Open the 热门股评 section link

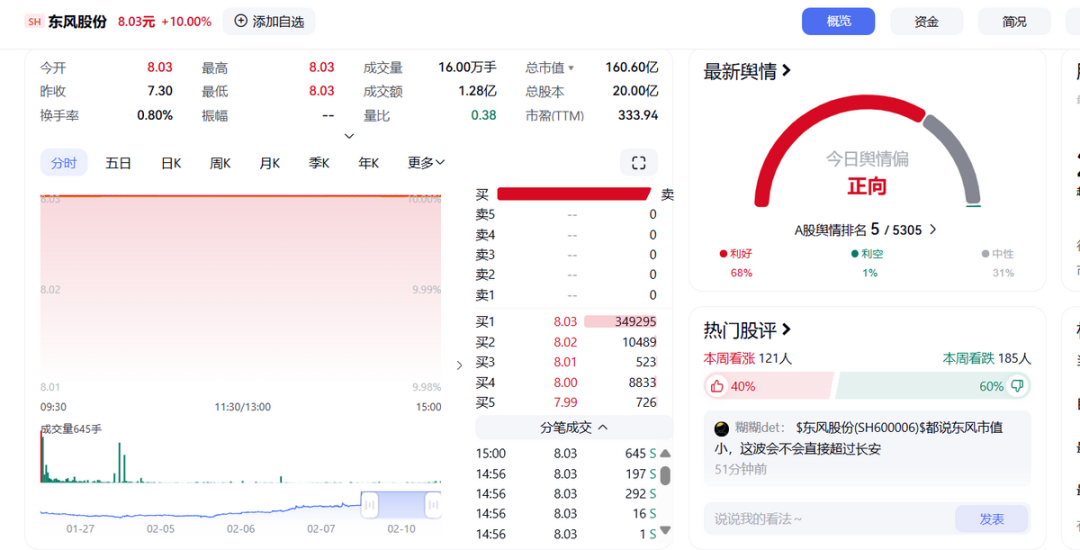747,330
